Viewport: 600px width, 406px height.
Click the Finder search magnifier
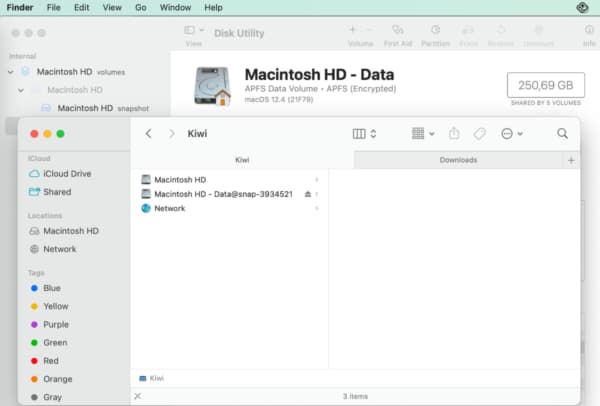(562, 133)
